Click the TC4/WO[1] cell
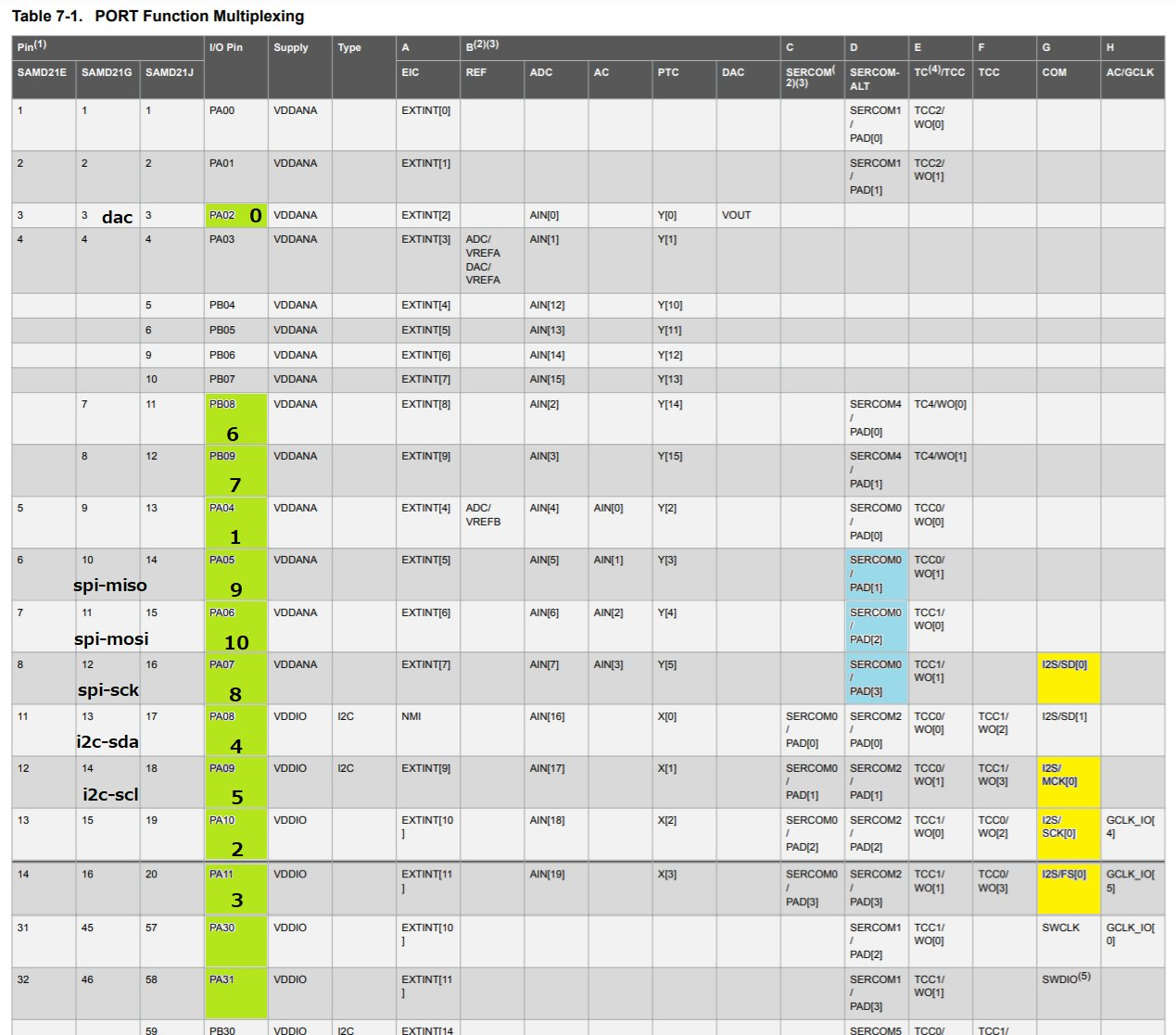Image resolution: width=1176 pixels, height=1035 pixels. 940,471
